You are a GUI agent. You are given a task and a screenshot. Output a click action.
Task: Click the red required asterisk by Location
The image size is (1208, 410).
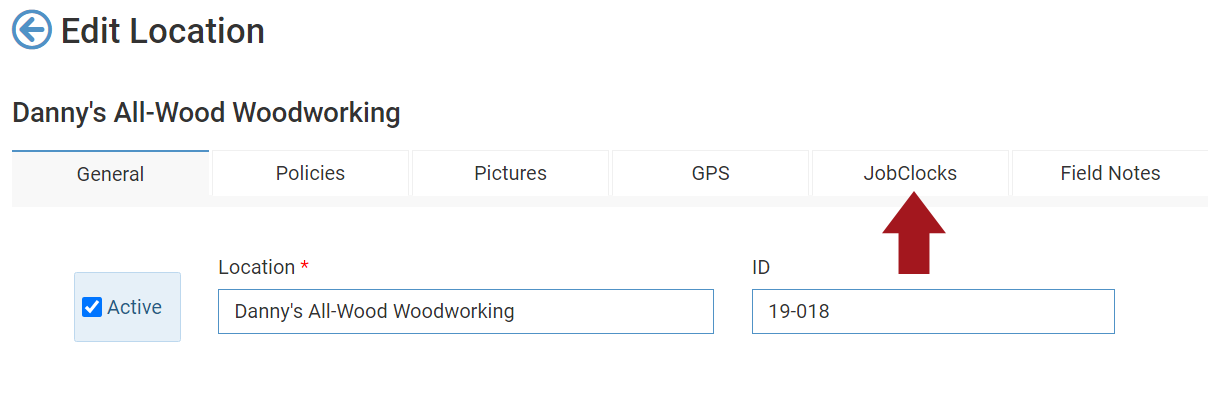tap(304, 266)
